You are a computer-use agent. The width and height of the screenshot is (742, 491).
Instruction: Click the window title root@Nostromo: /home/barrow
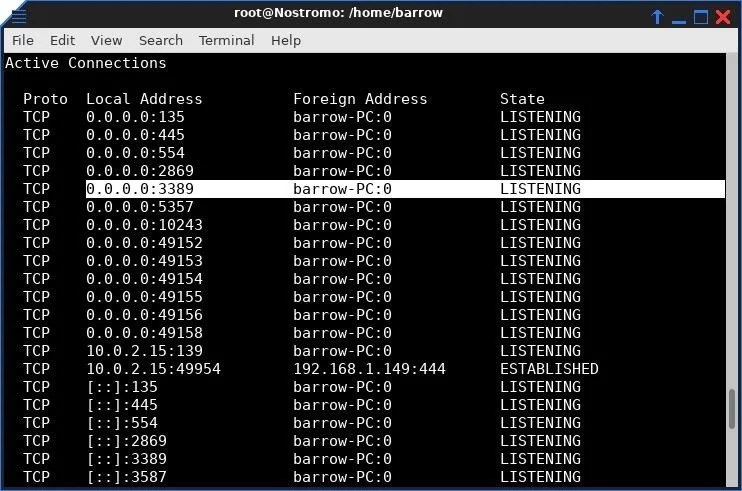click(x=338, y=13)
